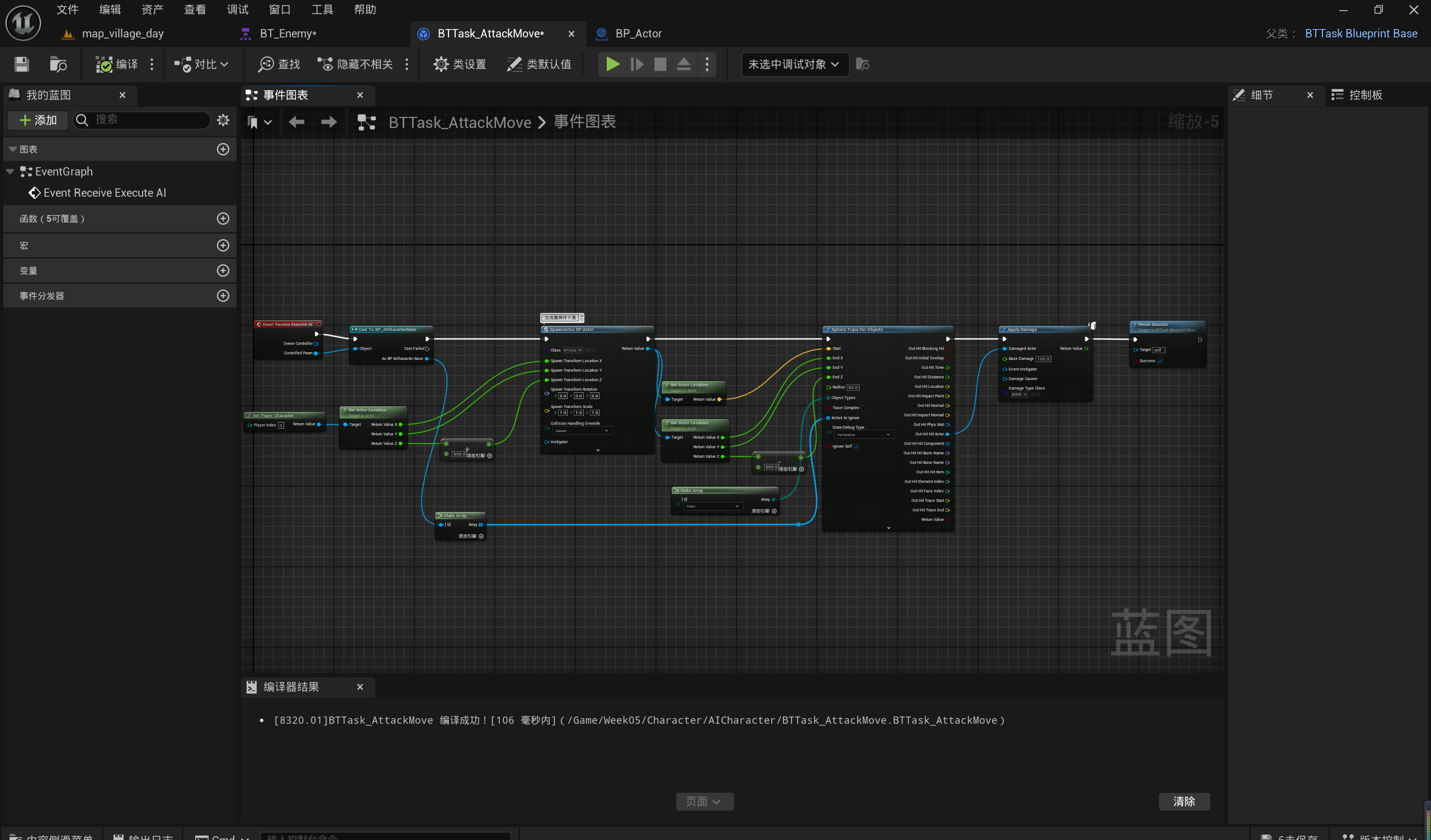Image resolution: width=1431 pixels, height=840 pixels.
Task: Open the 对比 diff dropdown
Action: [201, 64]
